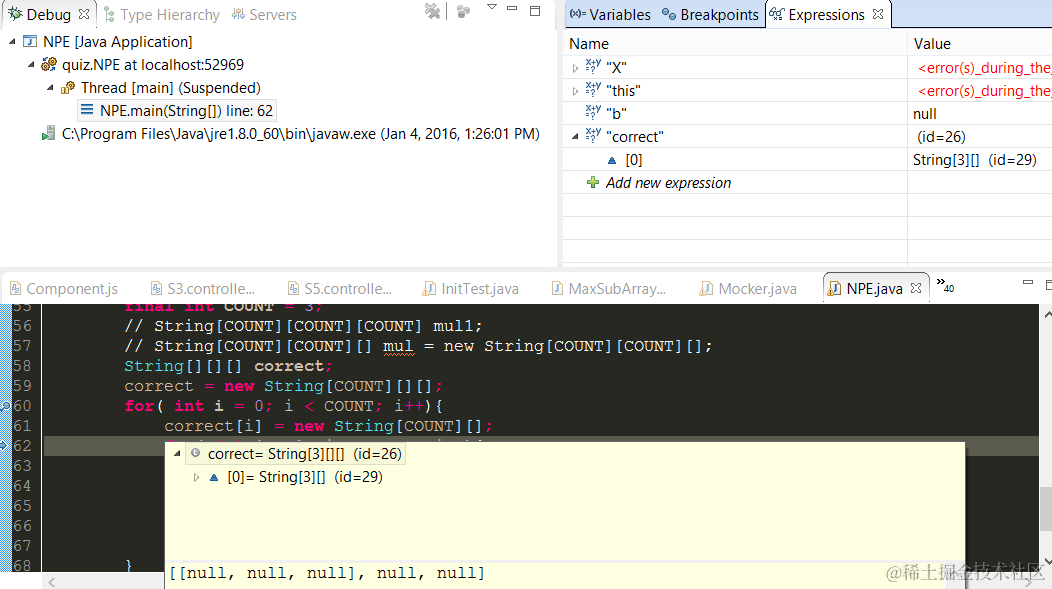Click the watch expression icon beside "correct"
The height and width of the screenshot is (589, 1052).
tap(593, 134)
